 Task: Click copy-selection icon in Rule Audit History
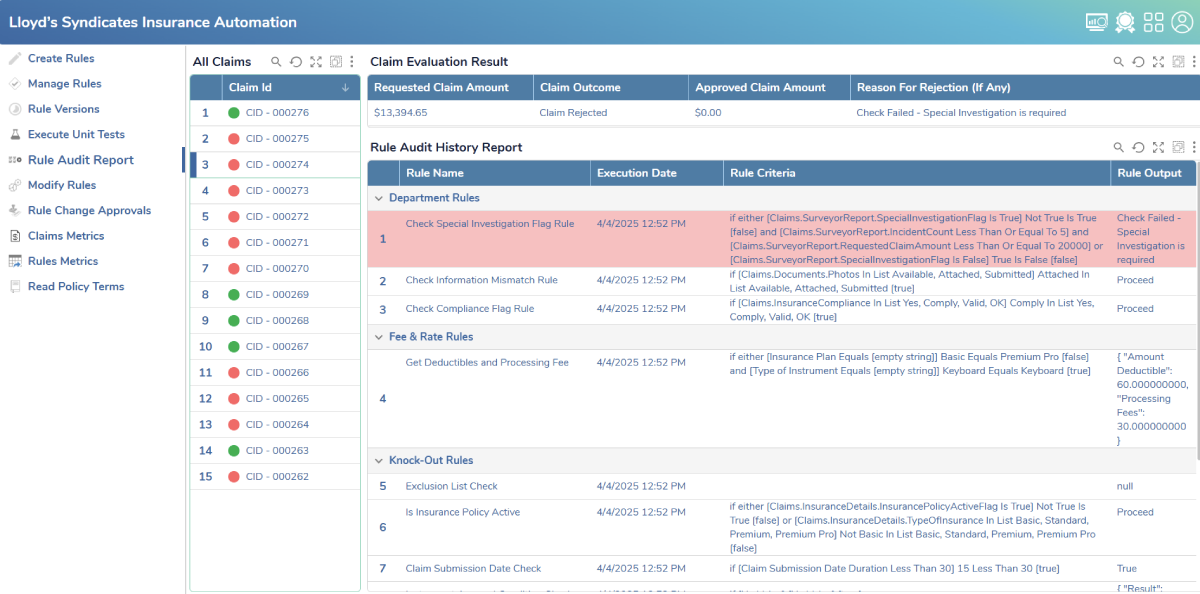(1178, 147)
